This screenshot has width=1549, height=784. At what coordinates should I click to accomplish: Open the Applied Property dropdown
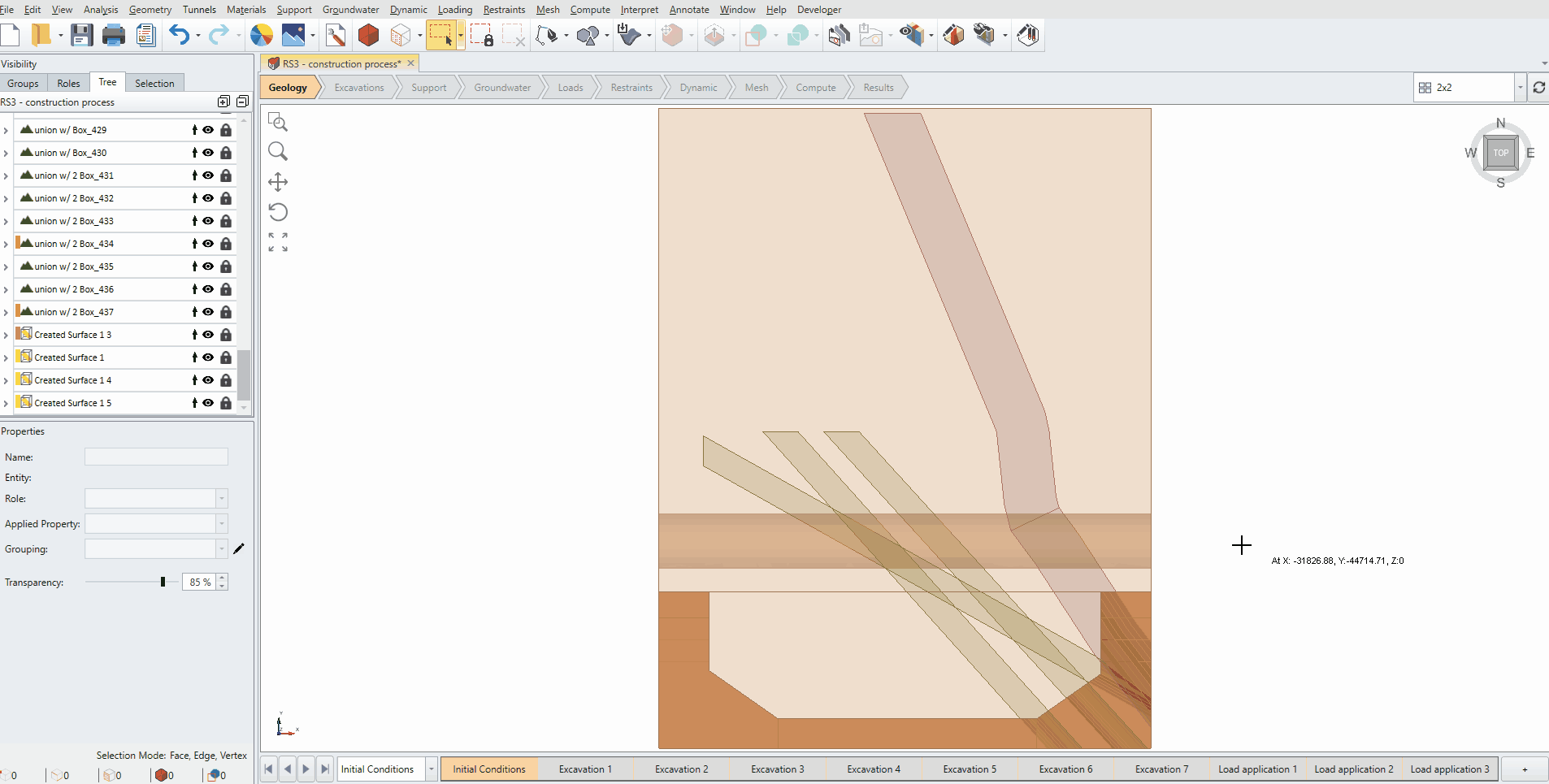[x=221, y=523]
